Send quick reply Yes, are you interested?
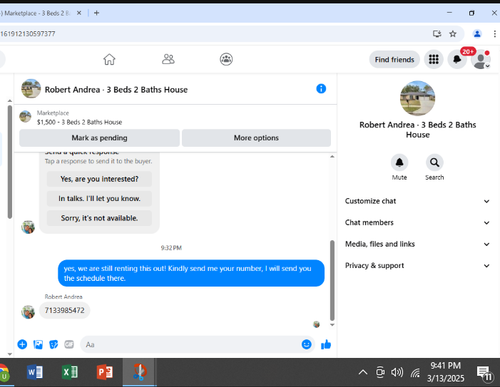 (x=99, y=179)
